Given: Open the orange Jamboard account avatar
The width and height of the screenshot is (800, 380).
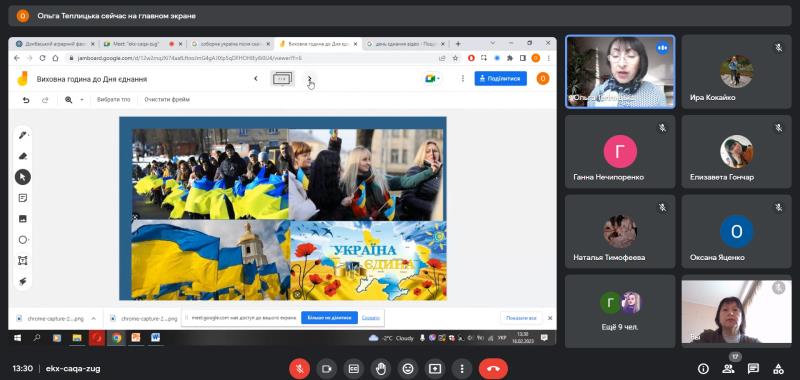Looking at the screenshot, I should point(543,79).
